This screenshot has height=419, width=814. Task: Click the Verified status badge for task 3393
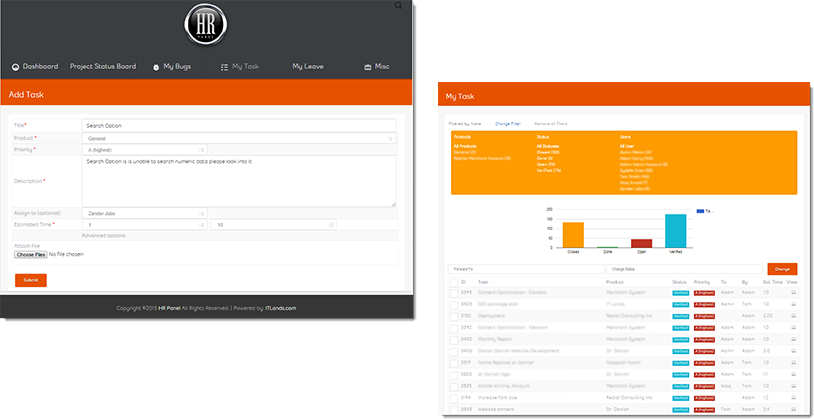click(x=680, y=293)
